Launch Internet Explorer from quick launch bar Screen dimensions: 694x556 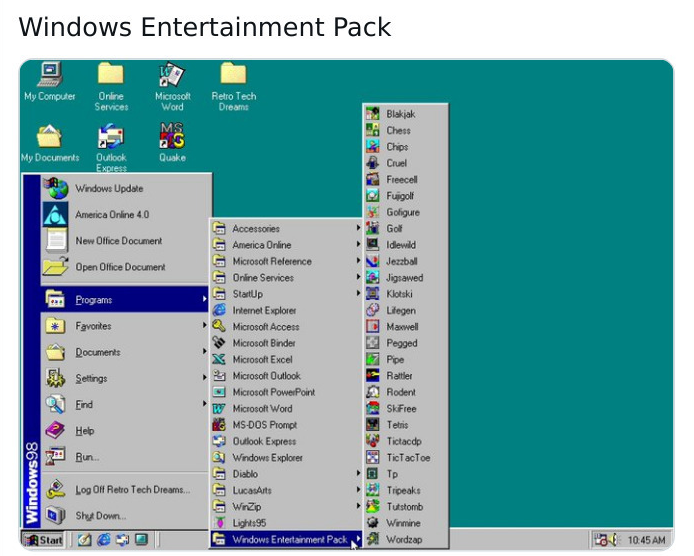[104, 540]
